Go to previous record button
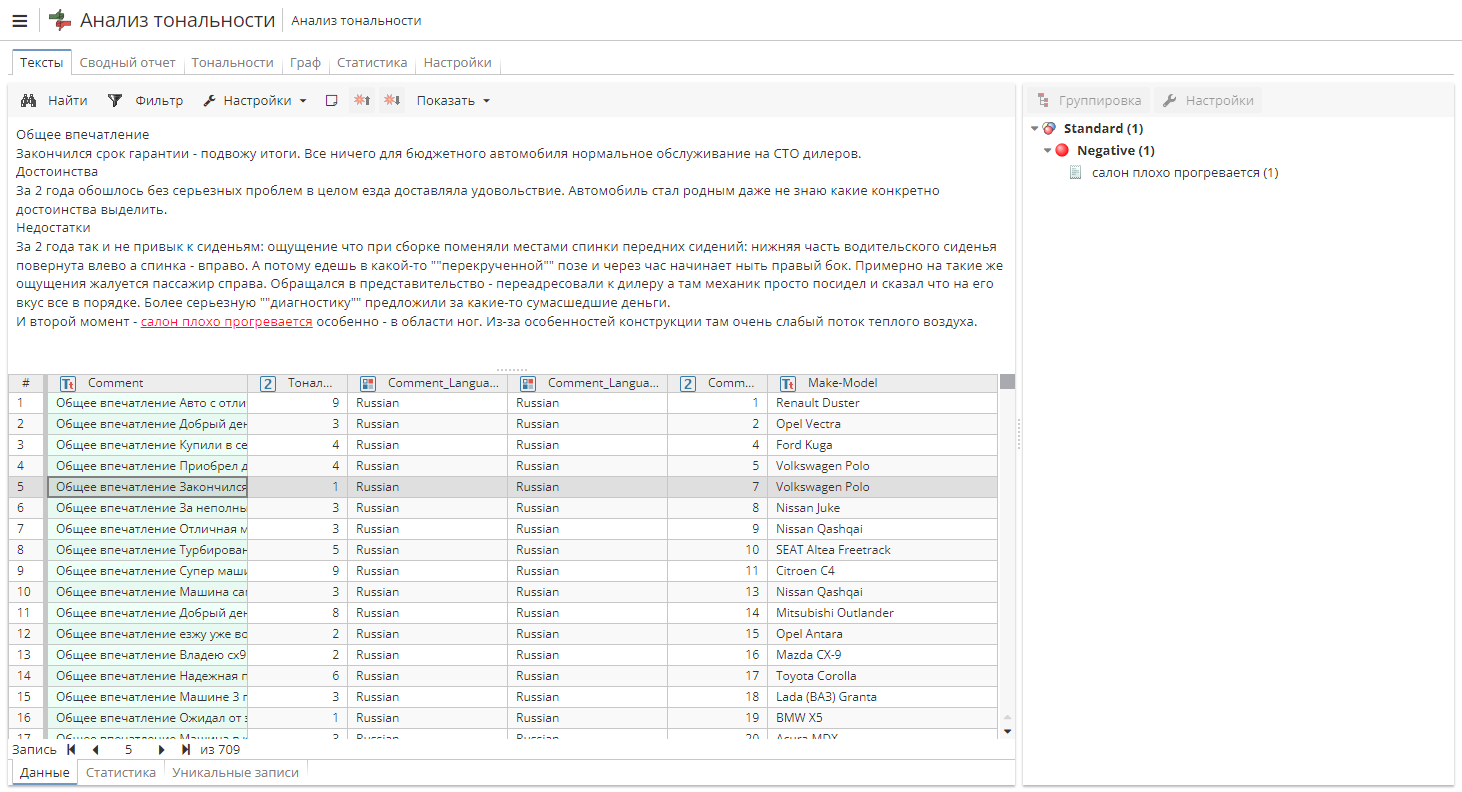This screenshot has height=792, width=1462. click(x=95, y=749)
